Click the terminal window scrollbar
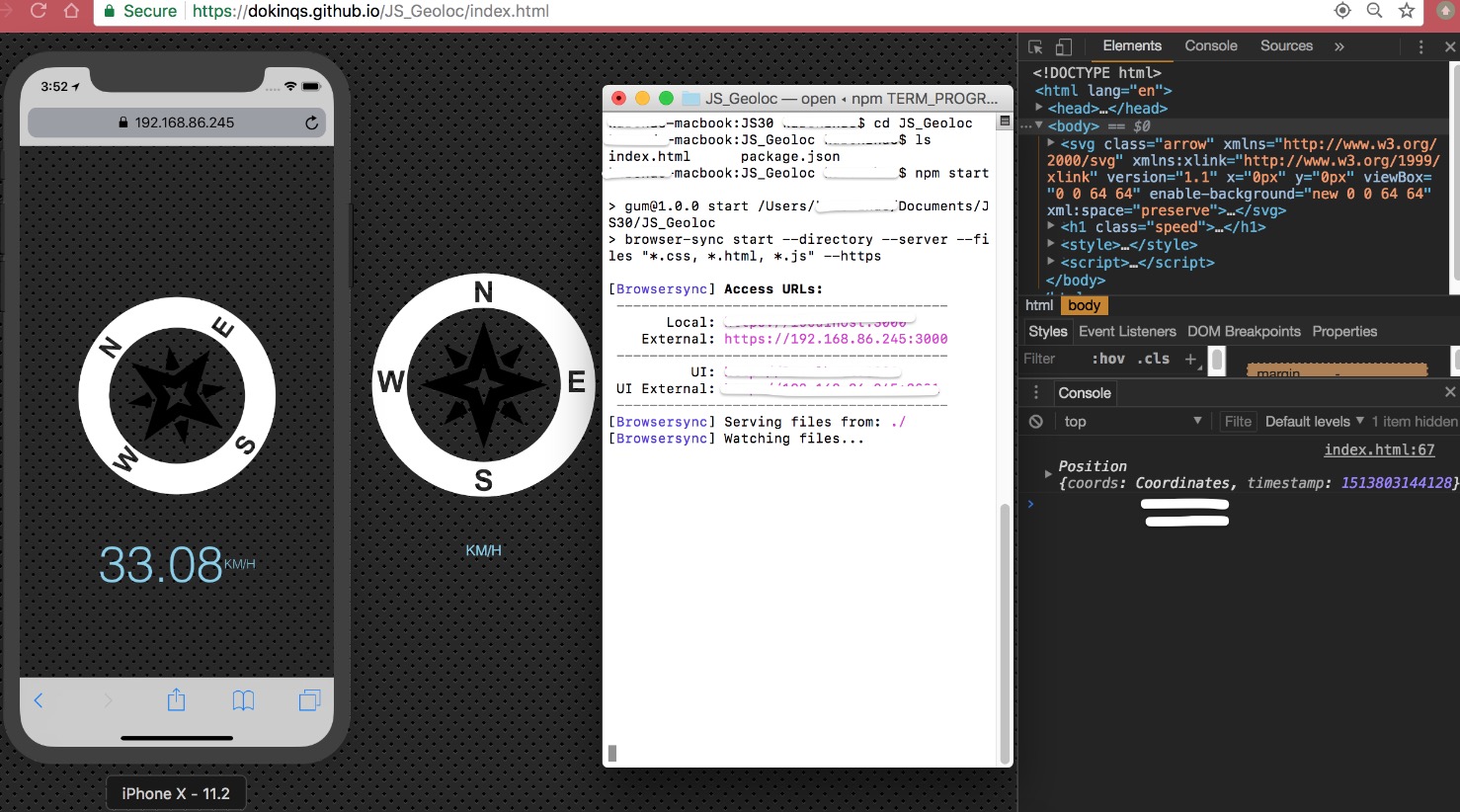 (1006, 632)
